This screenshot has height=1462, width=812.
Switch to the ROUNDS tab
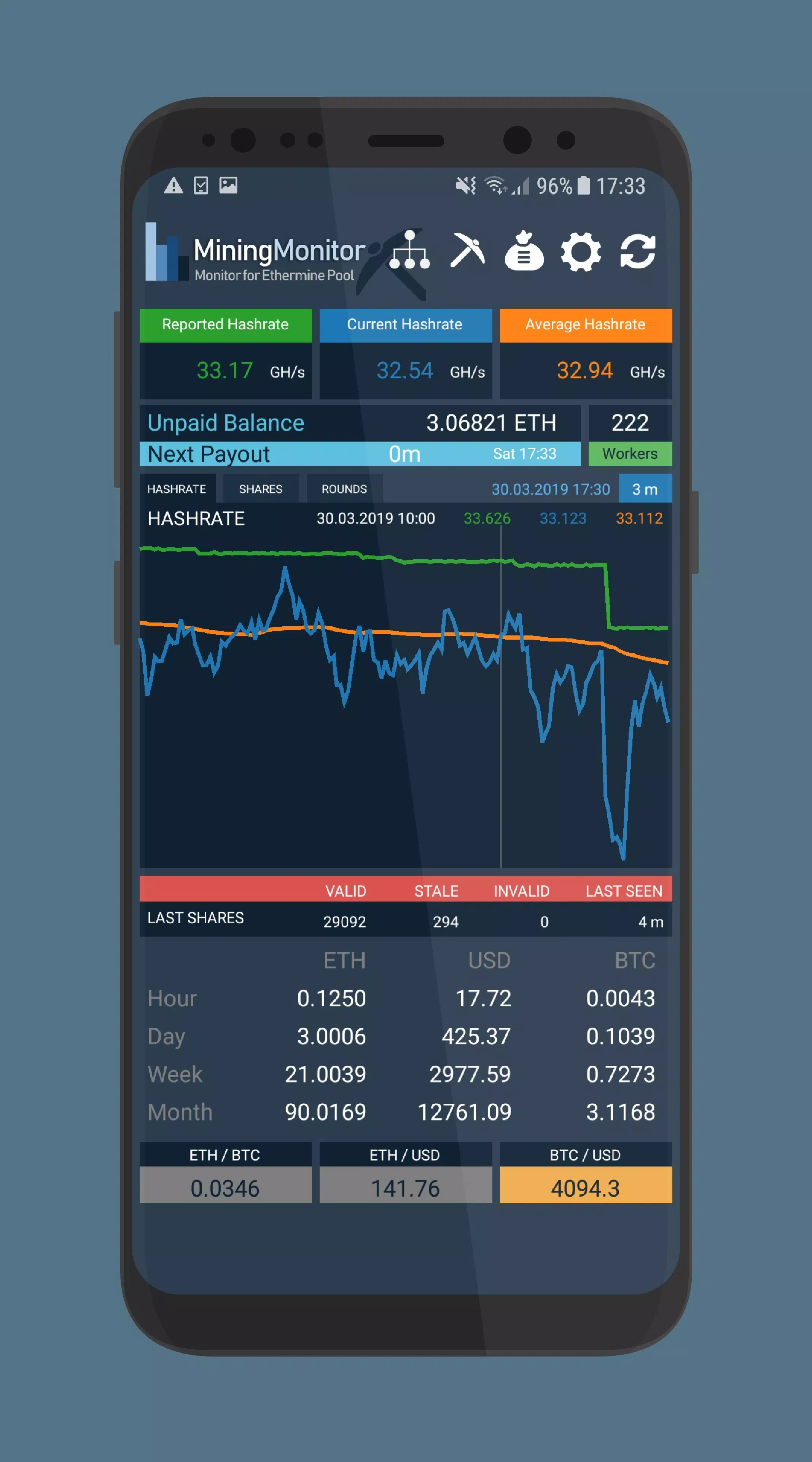point(344,488)
